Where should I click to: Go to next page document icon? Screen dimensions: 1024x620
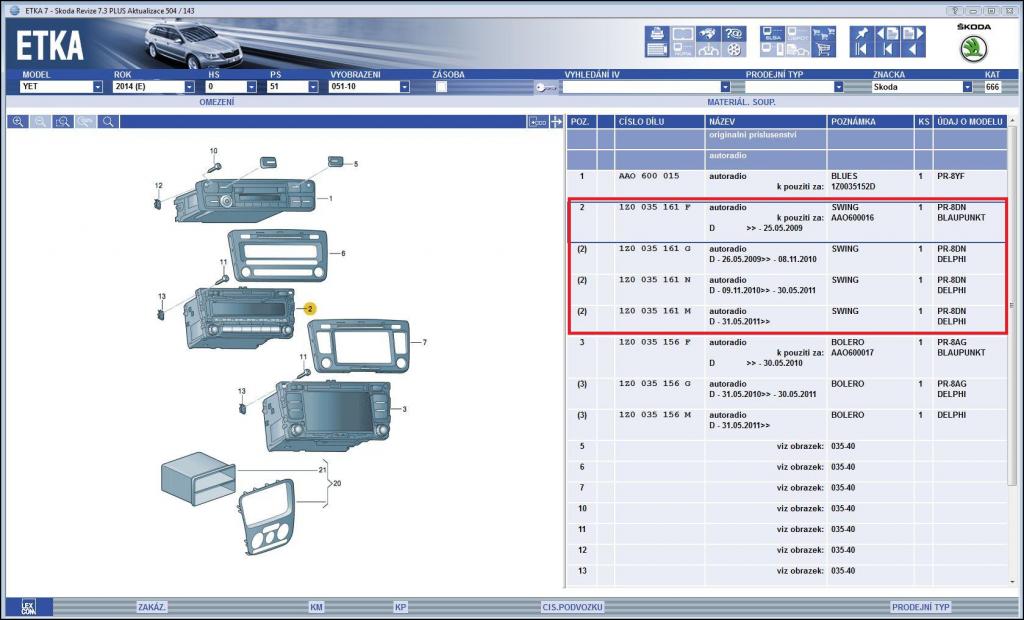[x=913, y=33]
